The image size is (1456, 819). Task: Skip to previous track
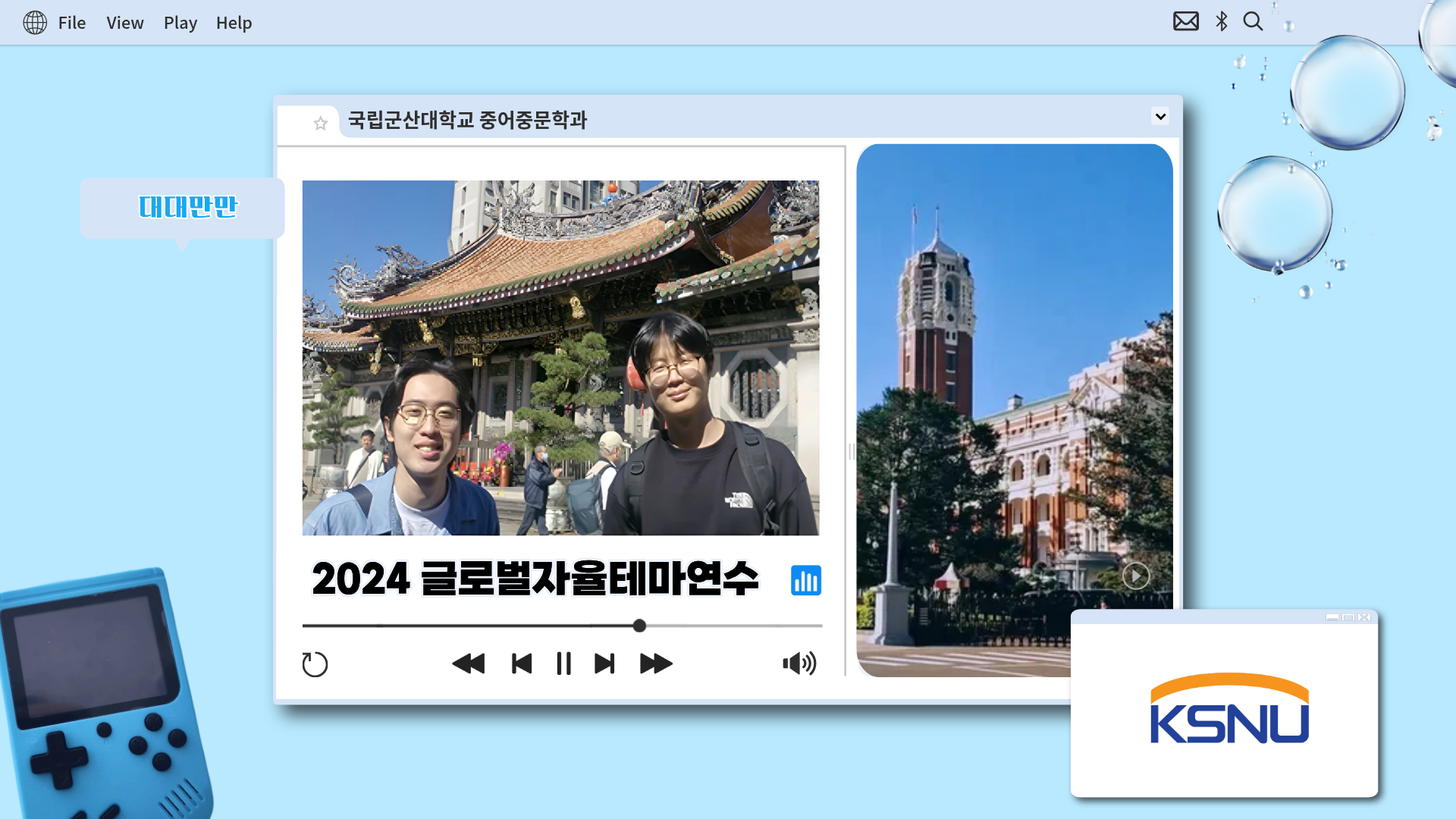click(522, 664)
